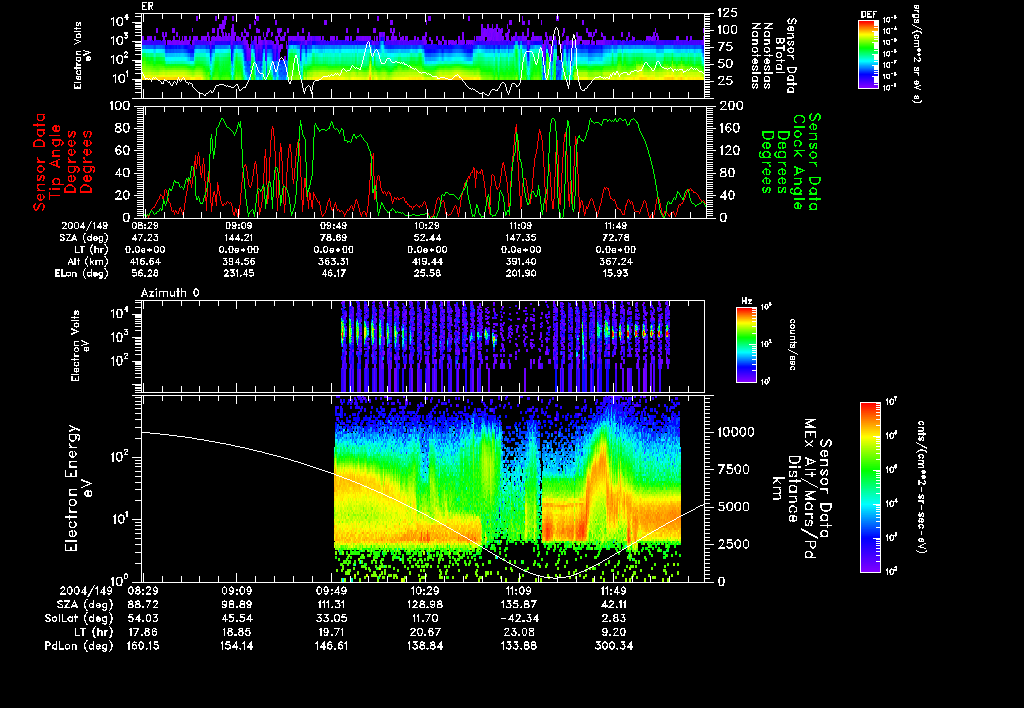Click the cnts/(cm**2-sr-sec-eV) color bar
Image resolution: width=1024 pixels, height=708 pixels.
tap(869, 487)
